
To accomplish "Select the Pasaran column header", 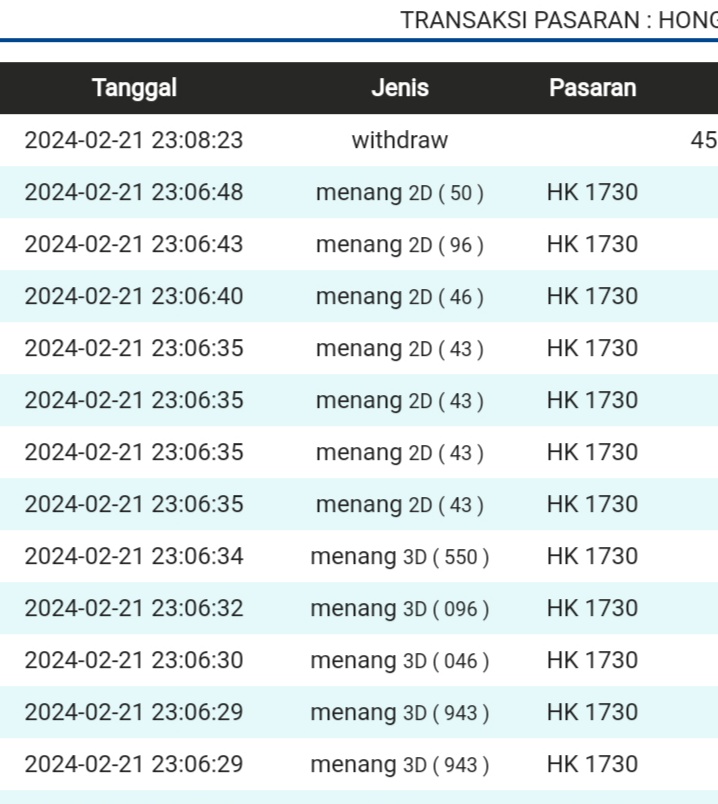I will pyautogui.click(x=592, y=88).
